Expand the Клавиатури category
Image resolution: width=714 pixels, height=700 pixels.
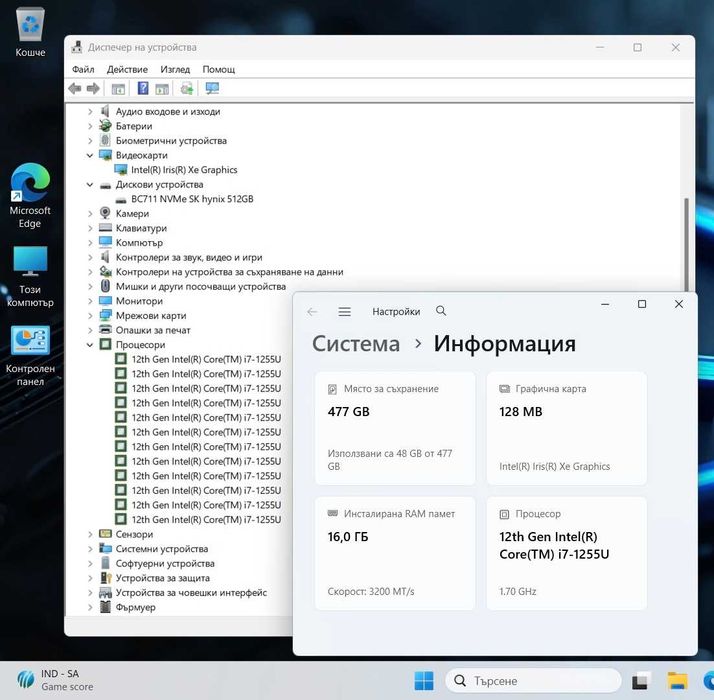coord(90,228)
